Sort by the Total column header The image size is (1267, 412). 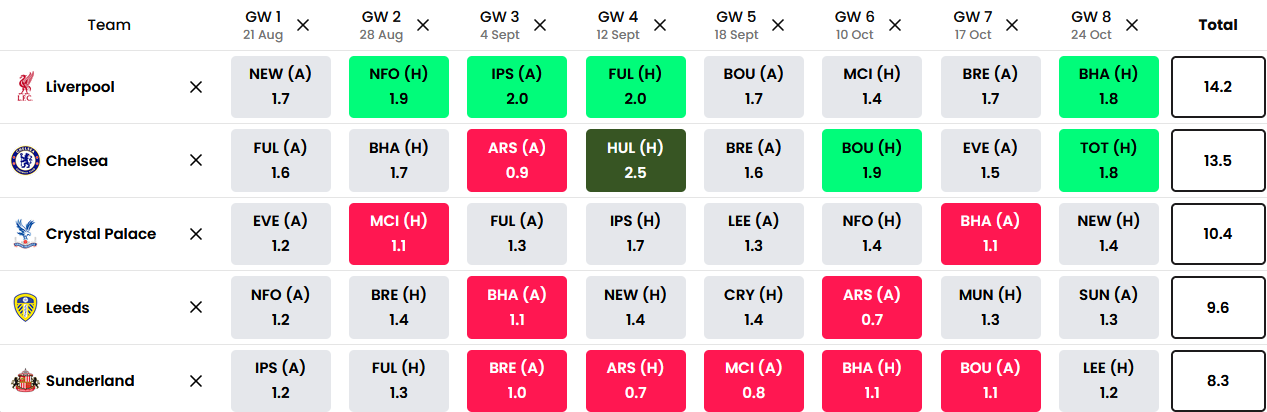pyautogui.click(x=1218, y=25)
